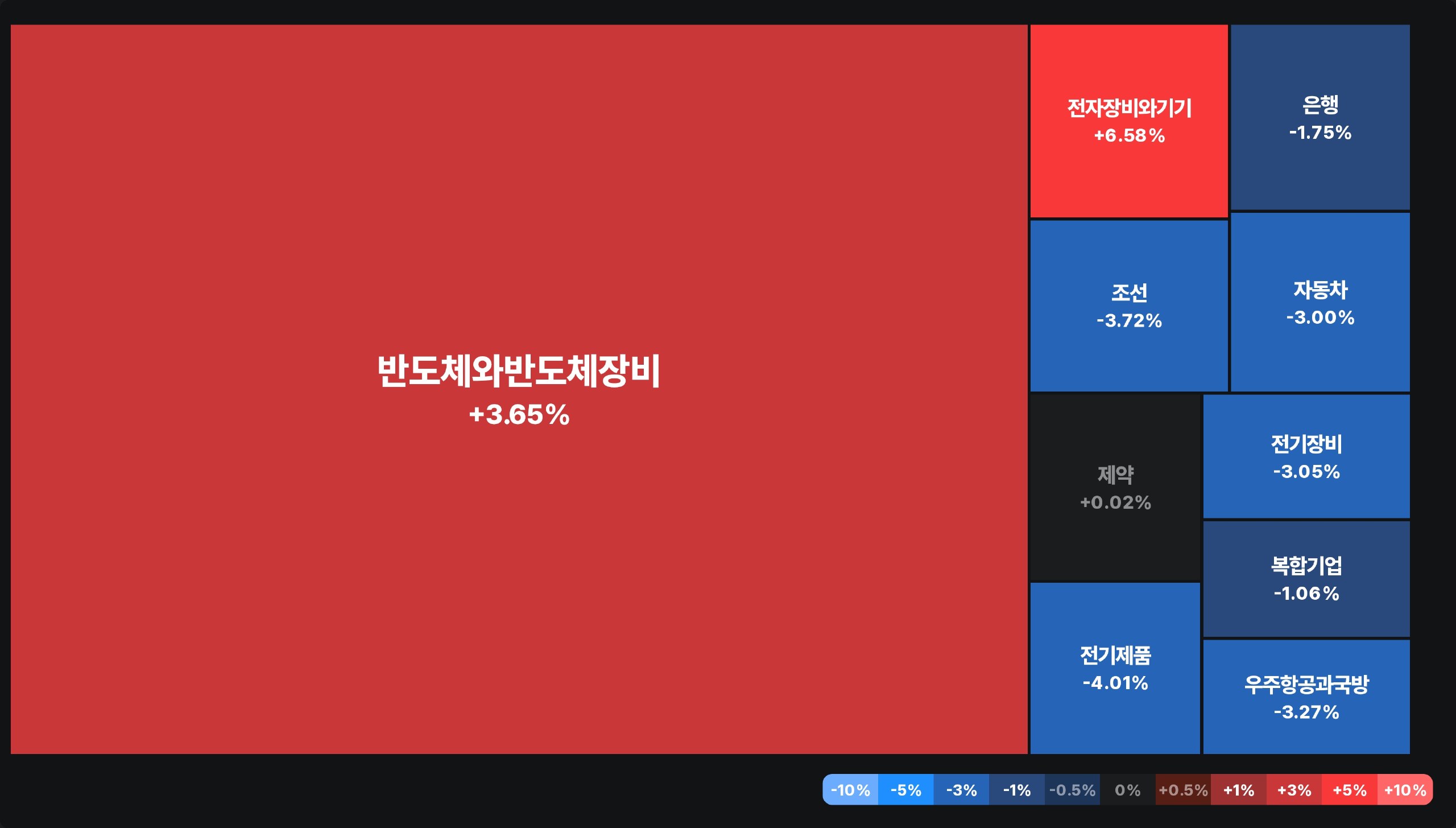
Task: Select the 자동차 -3.00% tile
Action: [1320, 302]
